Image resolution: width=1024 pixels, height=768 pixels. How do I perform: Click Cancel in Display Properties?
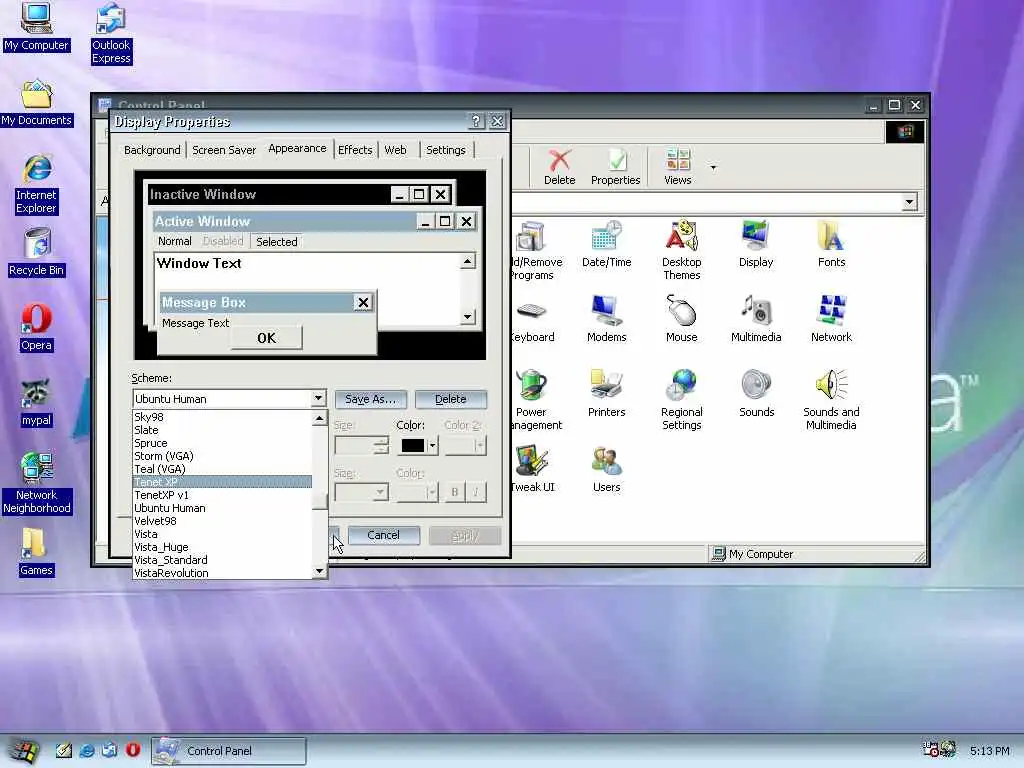point(383,536)
